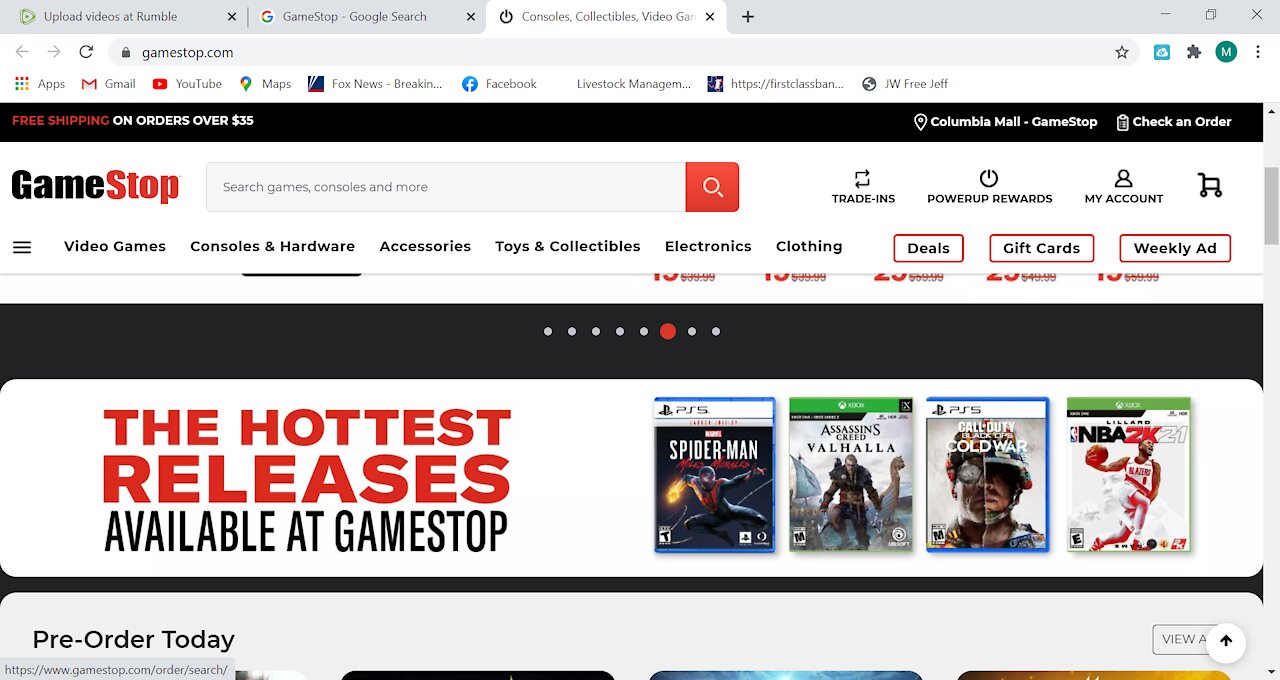1280x680 pixels.
Task: Click Assassin's Creed Valhalla game cover
Action: pos(851,475)
